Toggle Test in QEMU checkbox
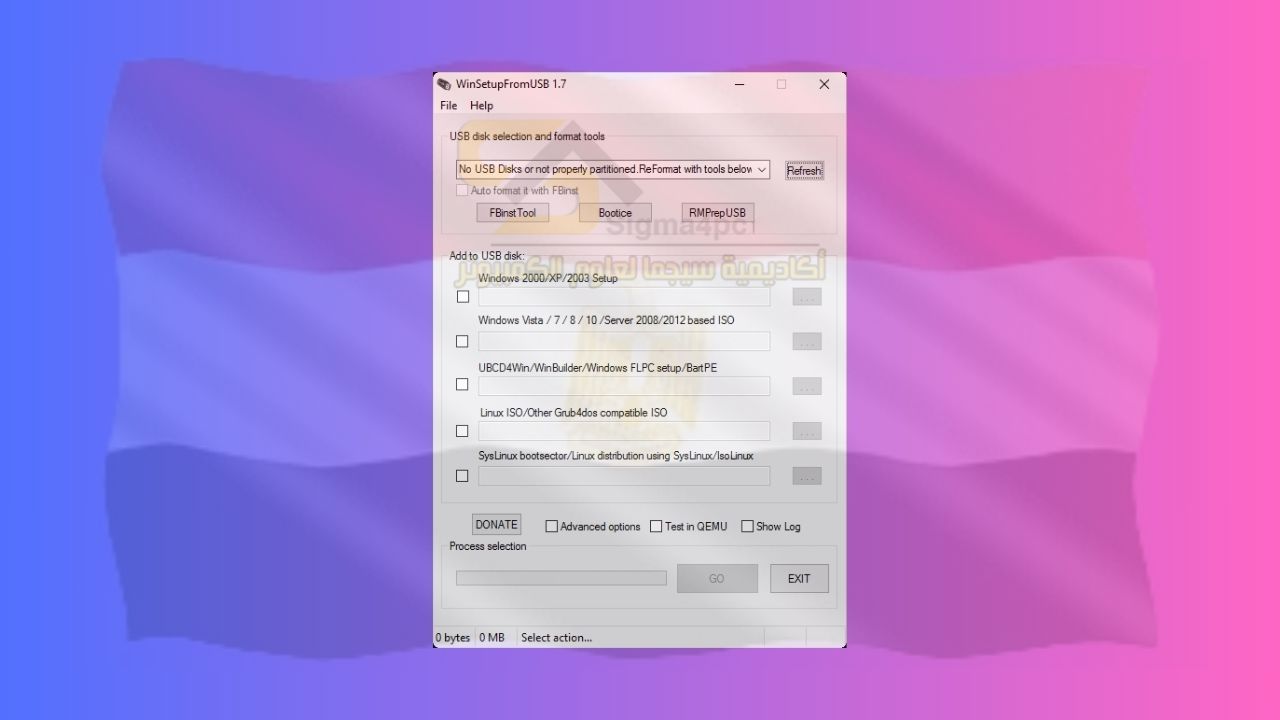 click(656, 526)
